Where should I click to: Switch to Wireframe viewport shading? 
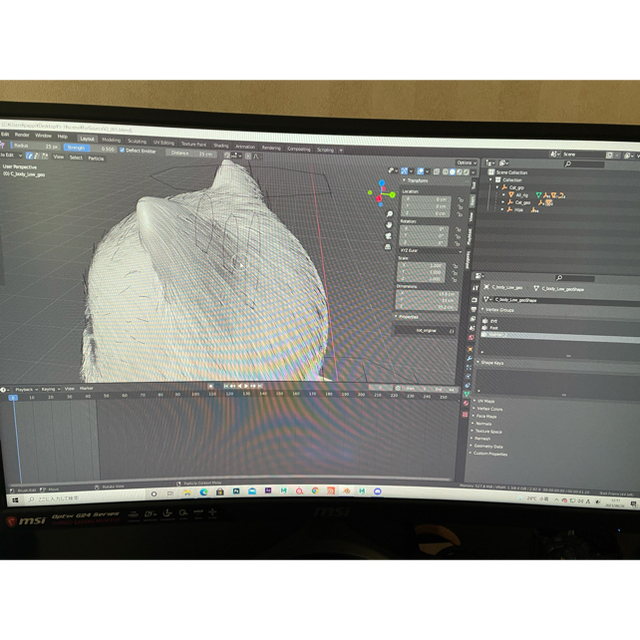pyautogui.click(x=445, y=171)
